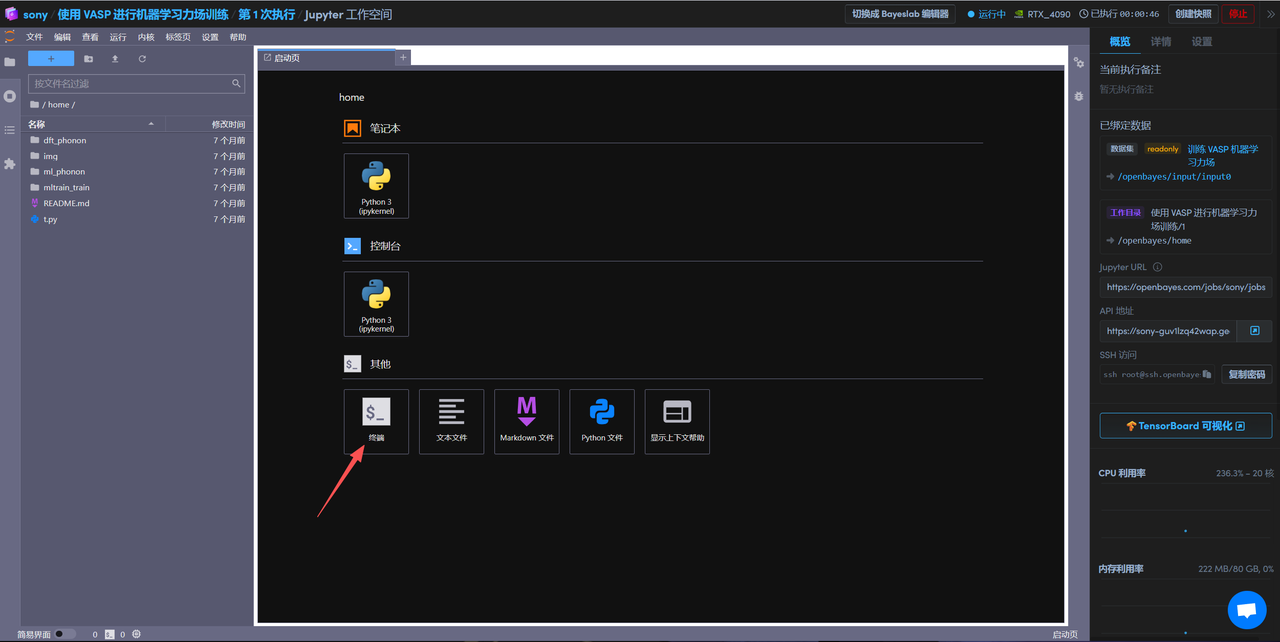Open the mltrain_train folder

click(137, 187)
